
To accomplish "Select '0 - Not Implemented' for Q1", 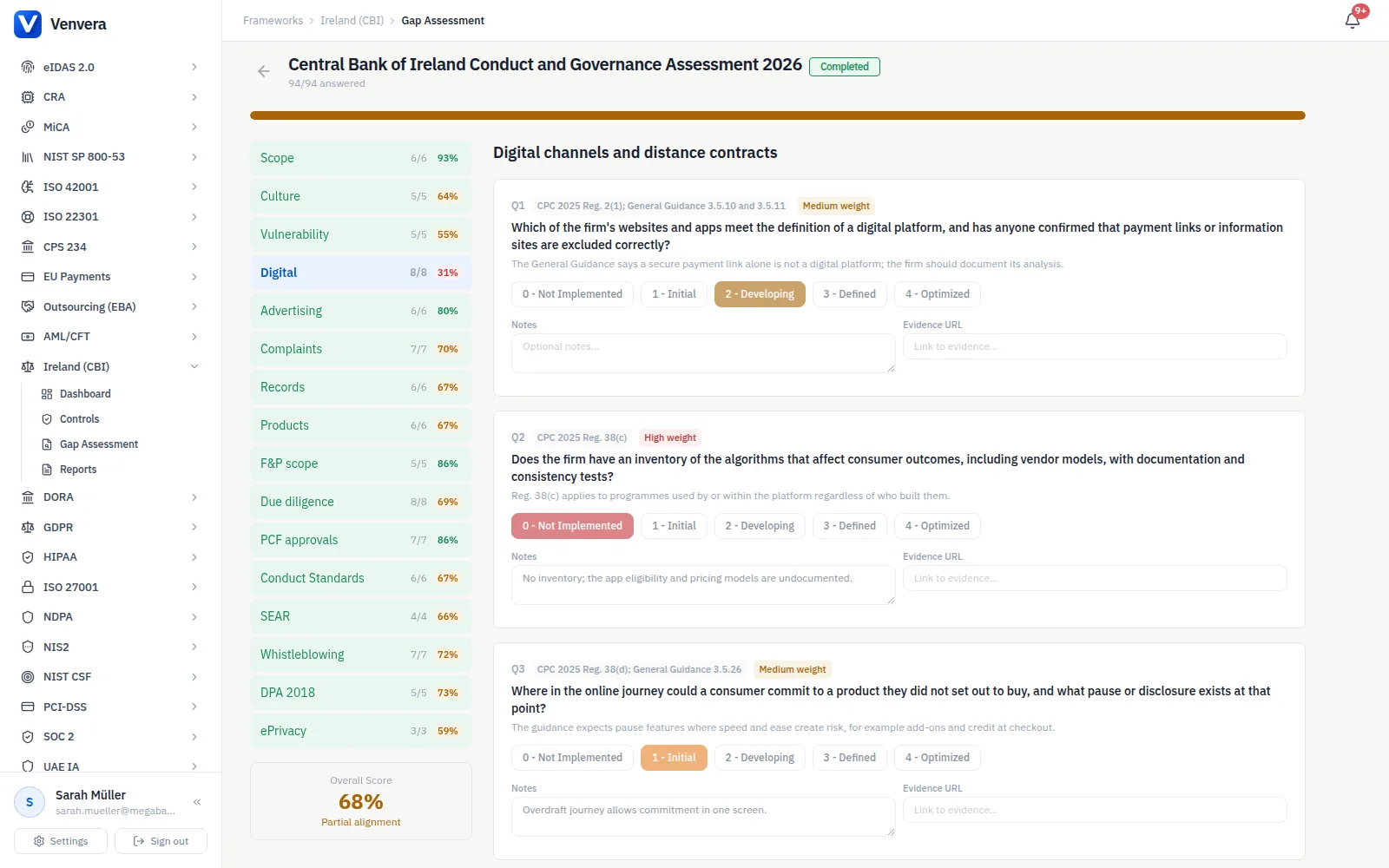I will (x=572, y=294).
